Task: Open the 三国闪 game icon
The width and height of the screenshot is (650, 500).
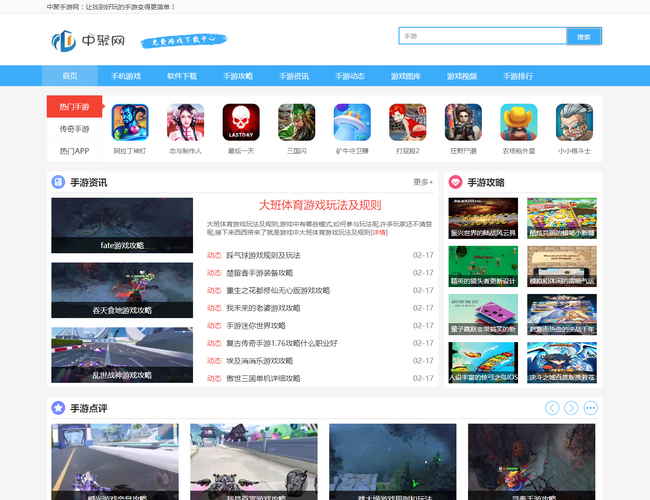Action: point(296,123)
